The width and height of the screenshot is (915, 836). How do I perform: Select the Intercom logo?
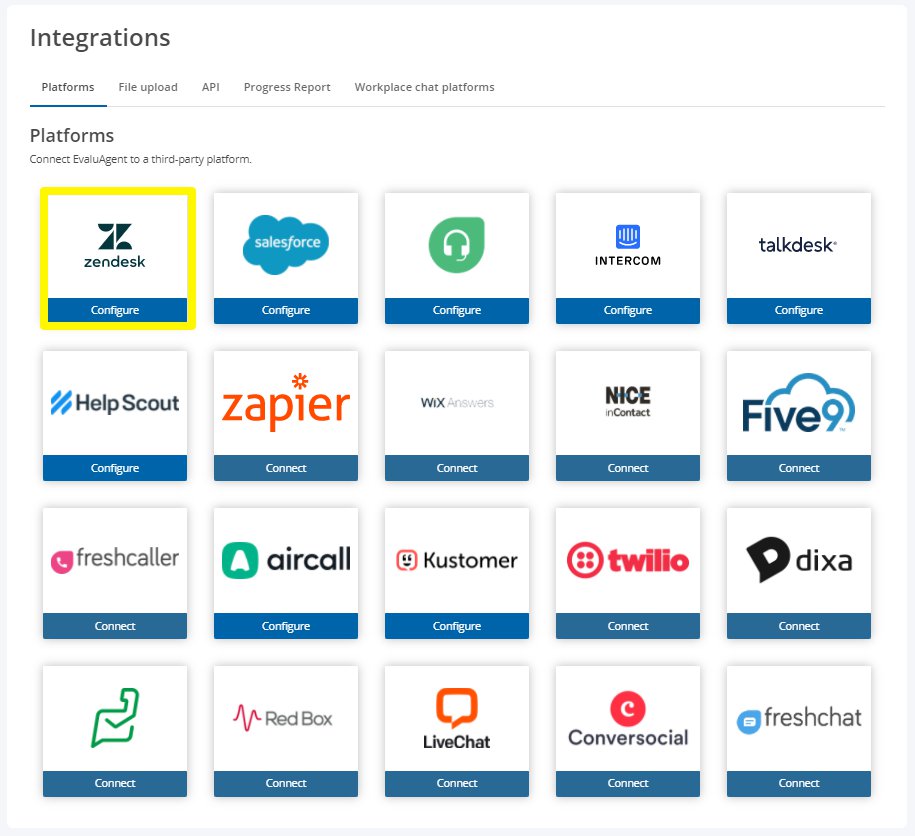pyautogui.click(x=628, y=246)
